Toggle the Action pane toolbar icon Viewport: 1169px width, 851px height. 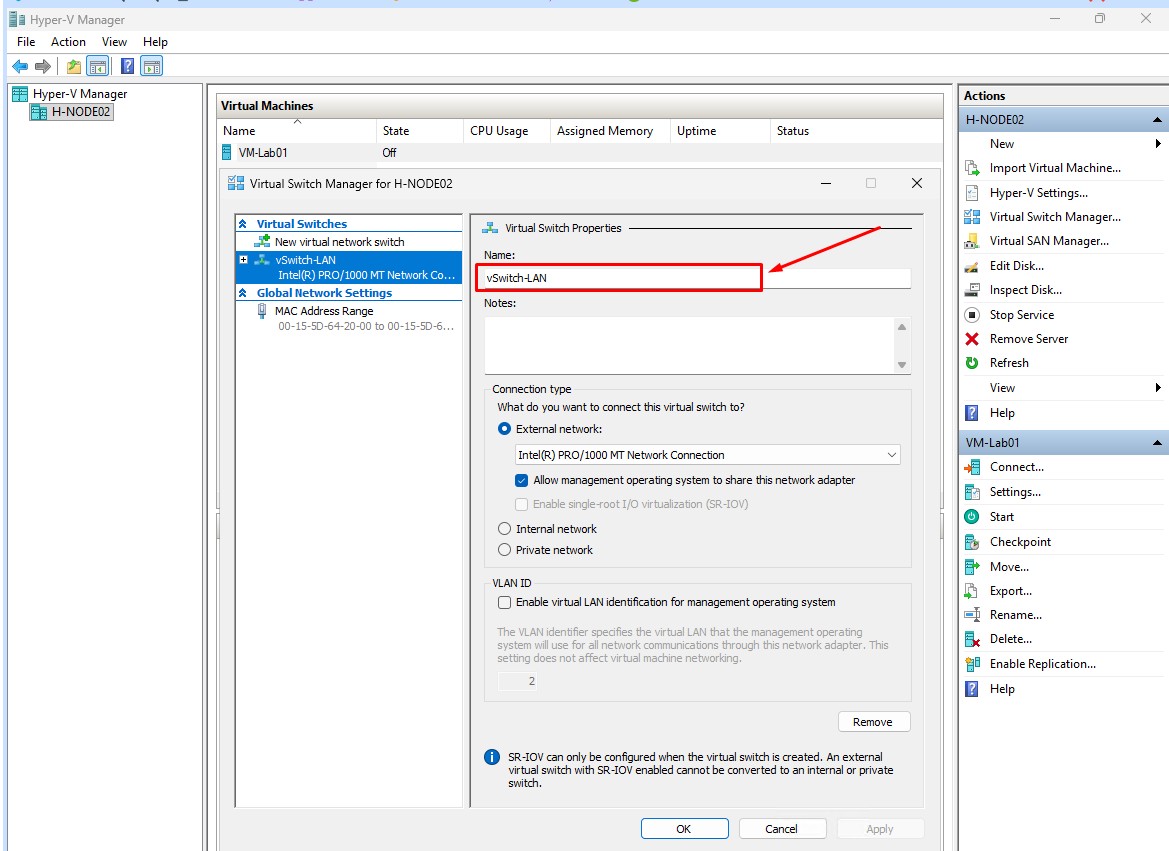pos(151,66)
